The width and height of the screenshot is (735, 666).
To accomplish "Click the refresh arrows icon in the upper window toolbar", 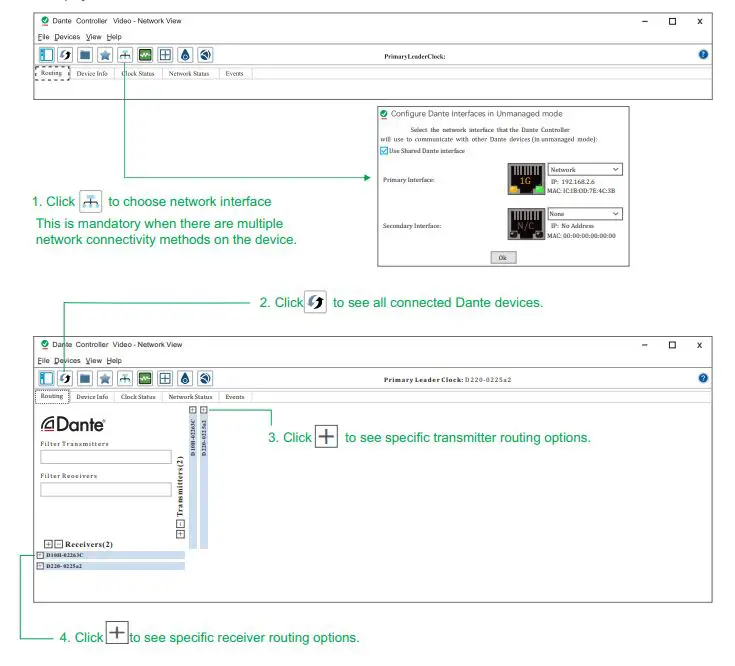I will point(65,55).
